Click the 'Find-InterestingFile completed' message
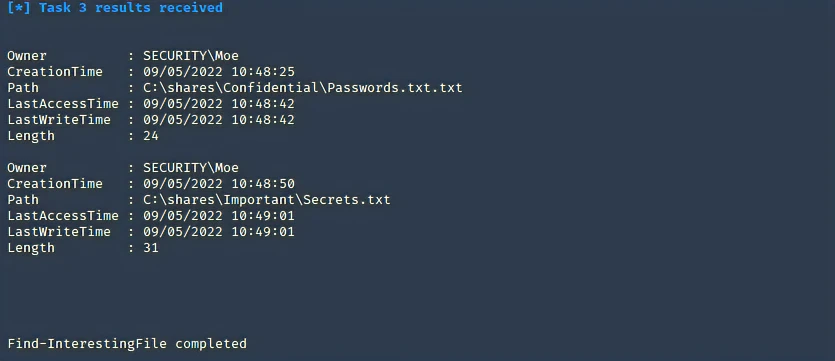This screenshot has width=835, height=361. coord(127,343)
